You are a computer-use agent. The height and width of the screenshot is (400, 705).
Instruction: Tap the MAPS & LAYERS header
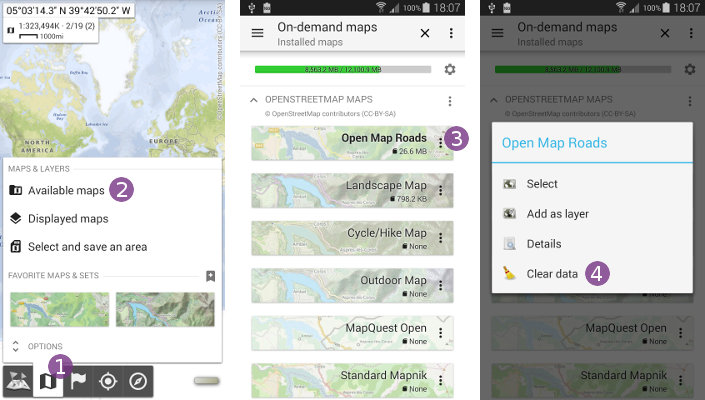tap(39, 169)
